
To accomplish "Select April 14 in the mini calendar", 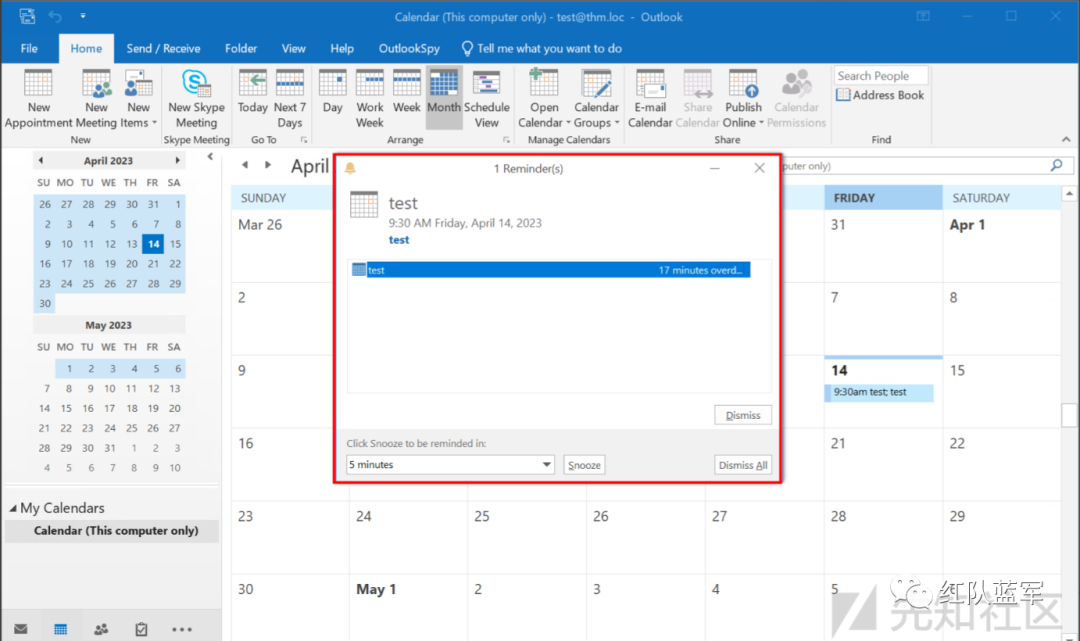I will (x=153, y=244).
